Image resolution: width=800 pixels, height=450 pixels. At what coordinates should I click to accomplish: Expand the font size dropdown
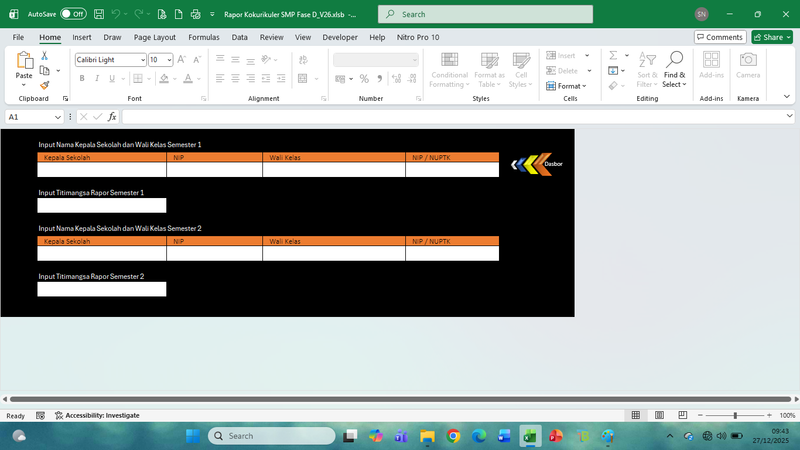pos(169,60)
